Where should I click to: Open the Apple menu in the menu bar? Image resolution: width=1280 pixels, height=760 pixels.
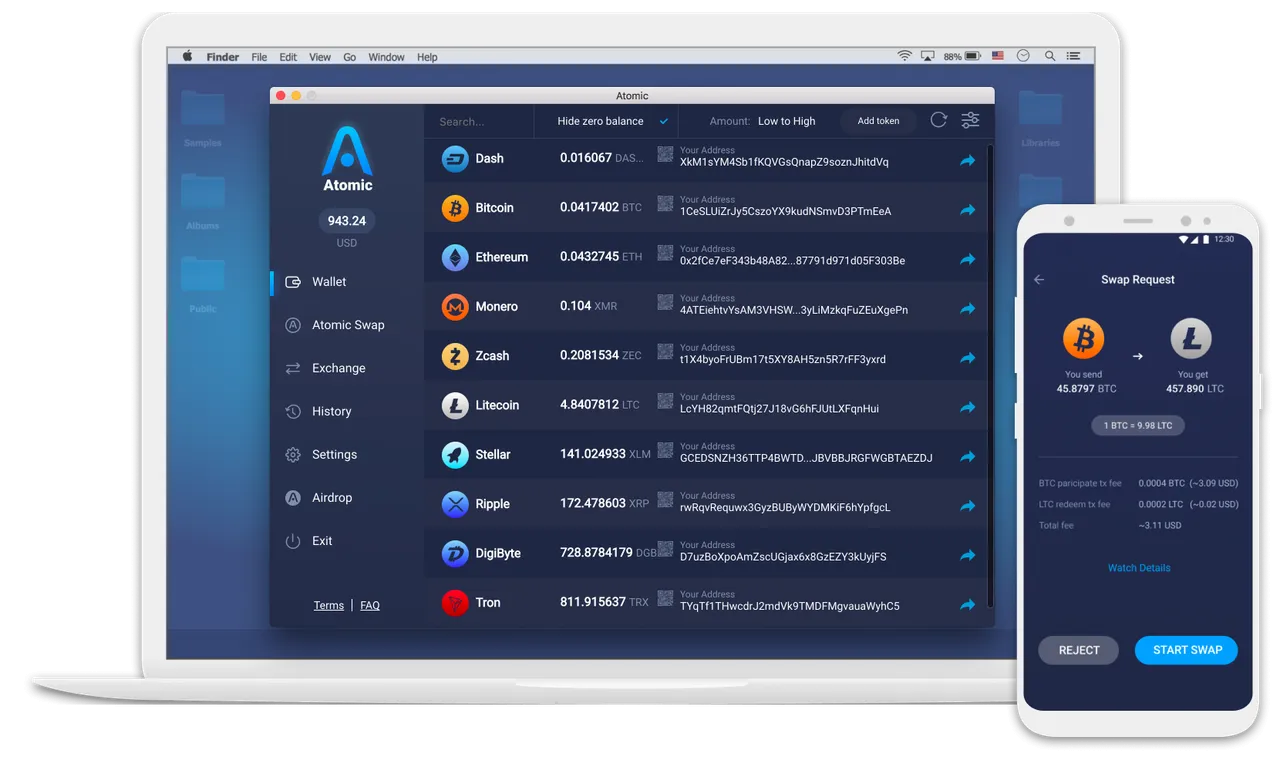click(187, 57)
